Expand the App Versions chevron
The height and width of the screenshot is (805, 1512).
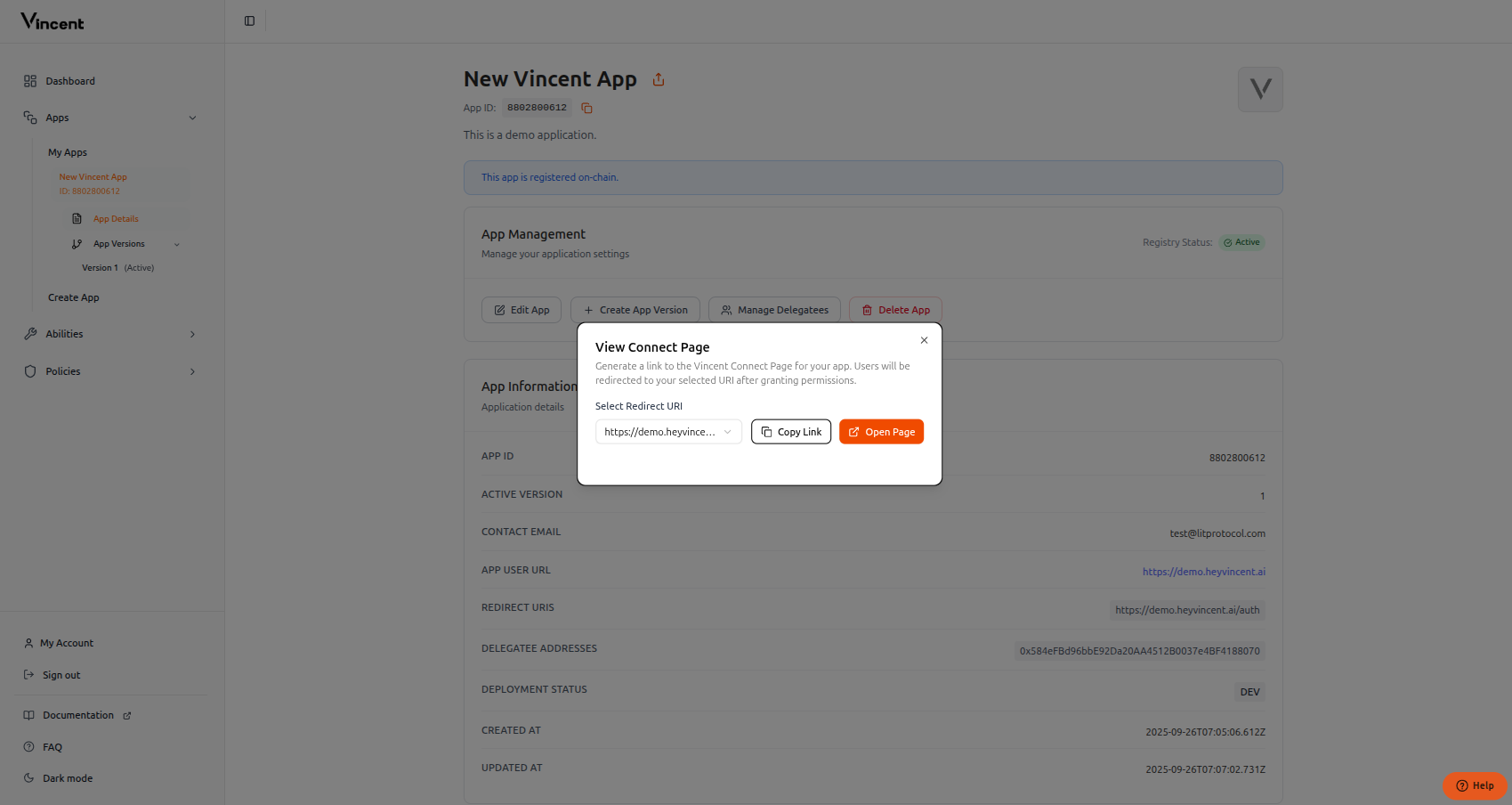click(x=177, y=243)
